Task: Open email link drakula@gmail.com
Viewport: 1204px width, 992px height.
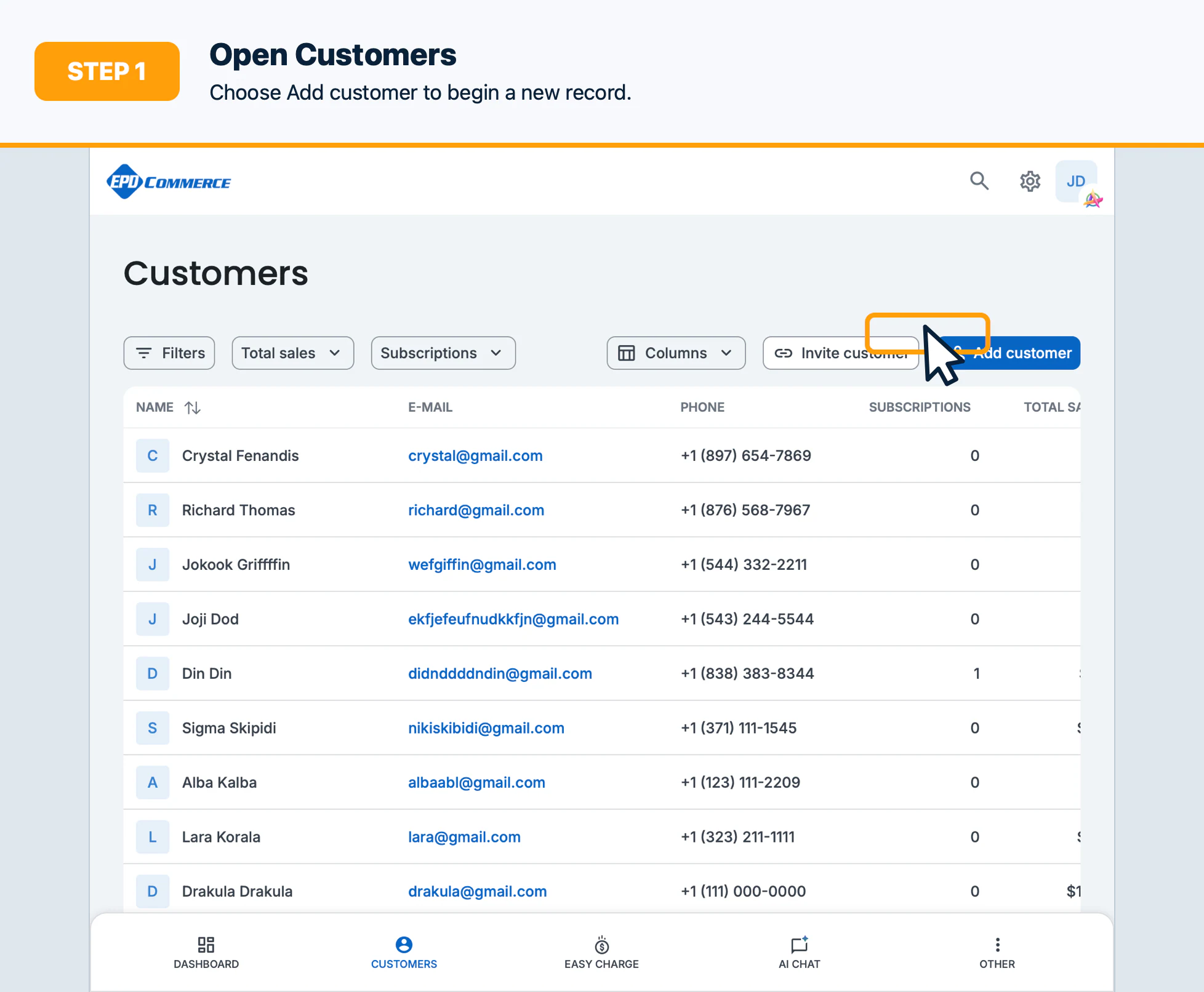Action: pyautogui.click(x=477, y=892)
